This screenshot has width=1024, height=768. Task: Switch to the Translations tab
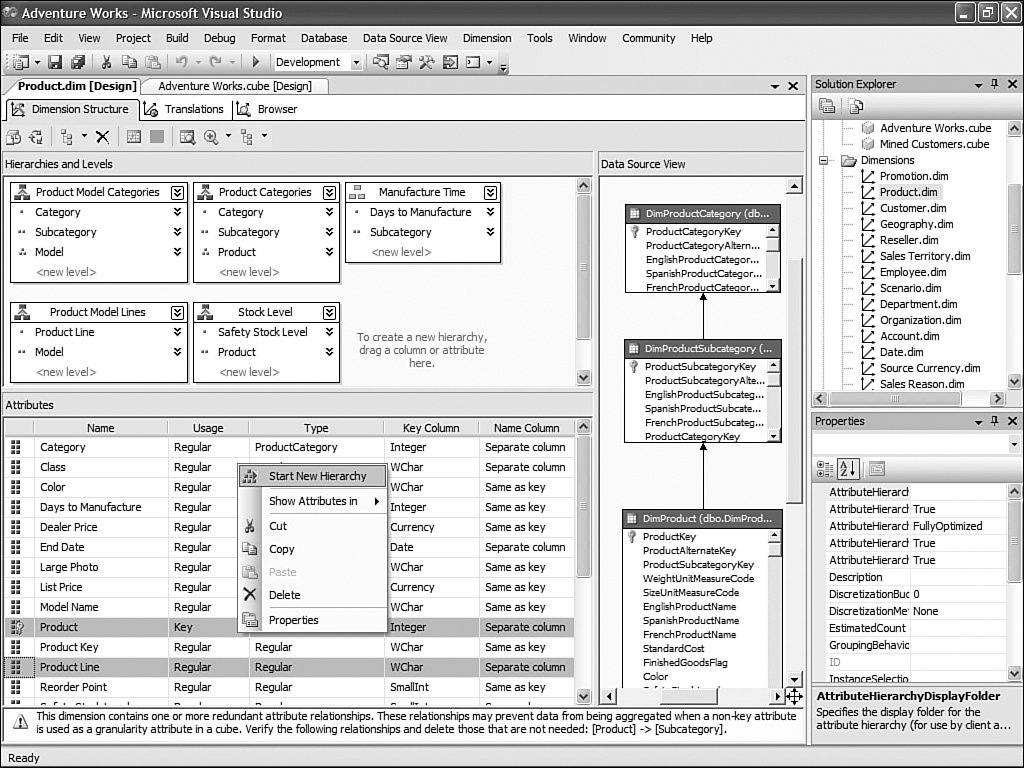[x=186, y=109]
